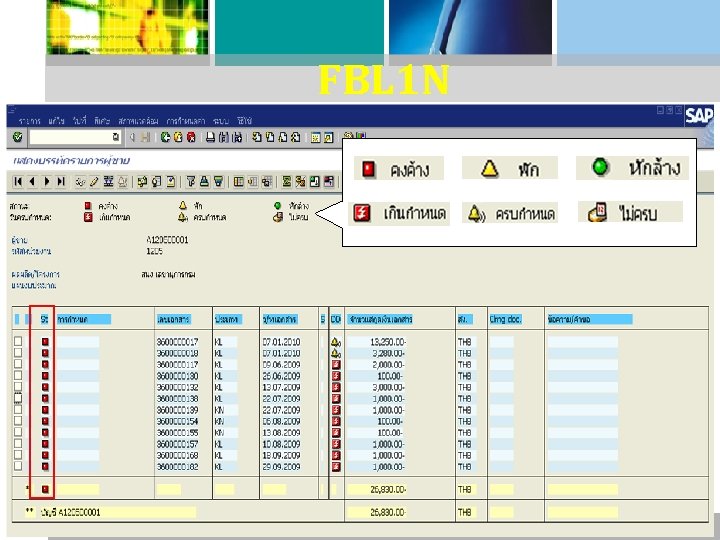Select amount cell 3,280.00-
Screen dimensions: 720x540
click(388, 353)
